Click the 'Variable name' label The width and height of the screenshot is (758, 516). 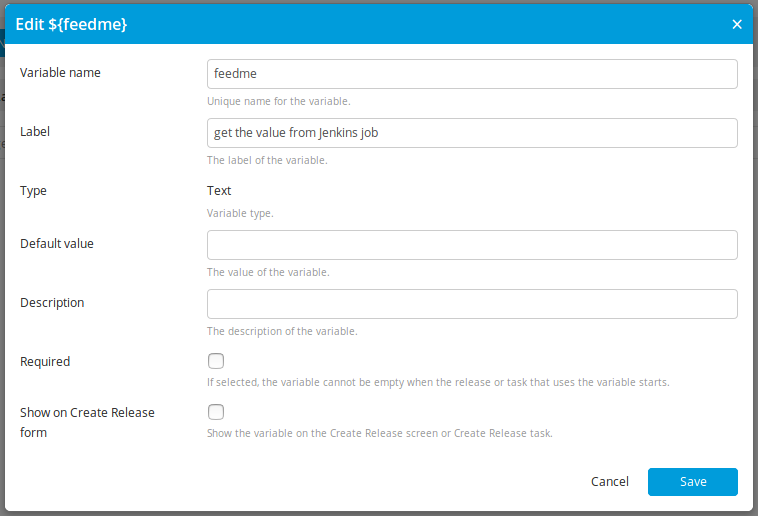[60, 73]
